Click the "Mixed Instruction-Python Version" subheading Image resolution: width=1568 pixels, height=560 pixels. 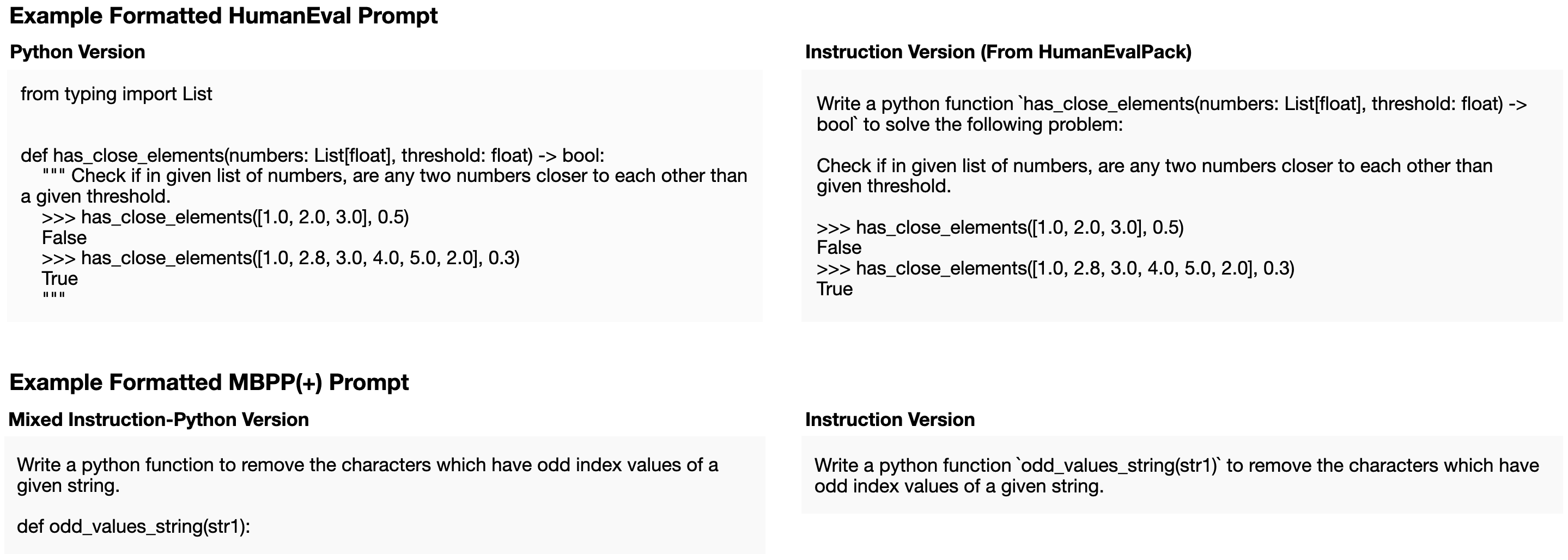158,420
